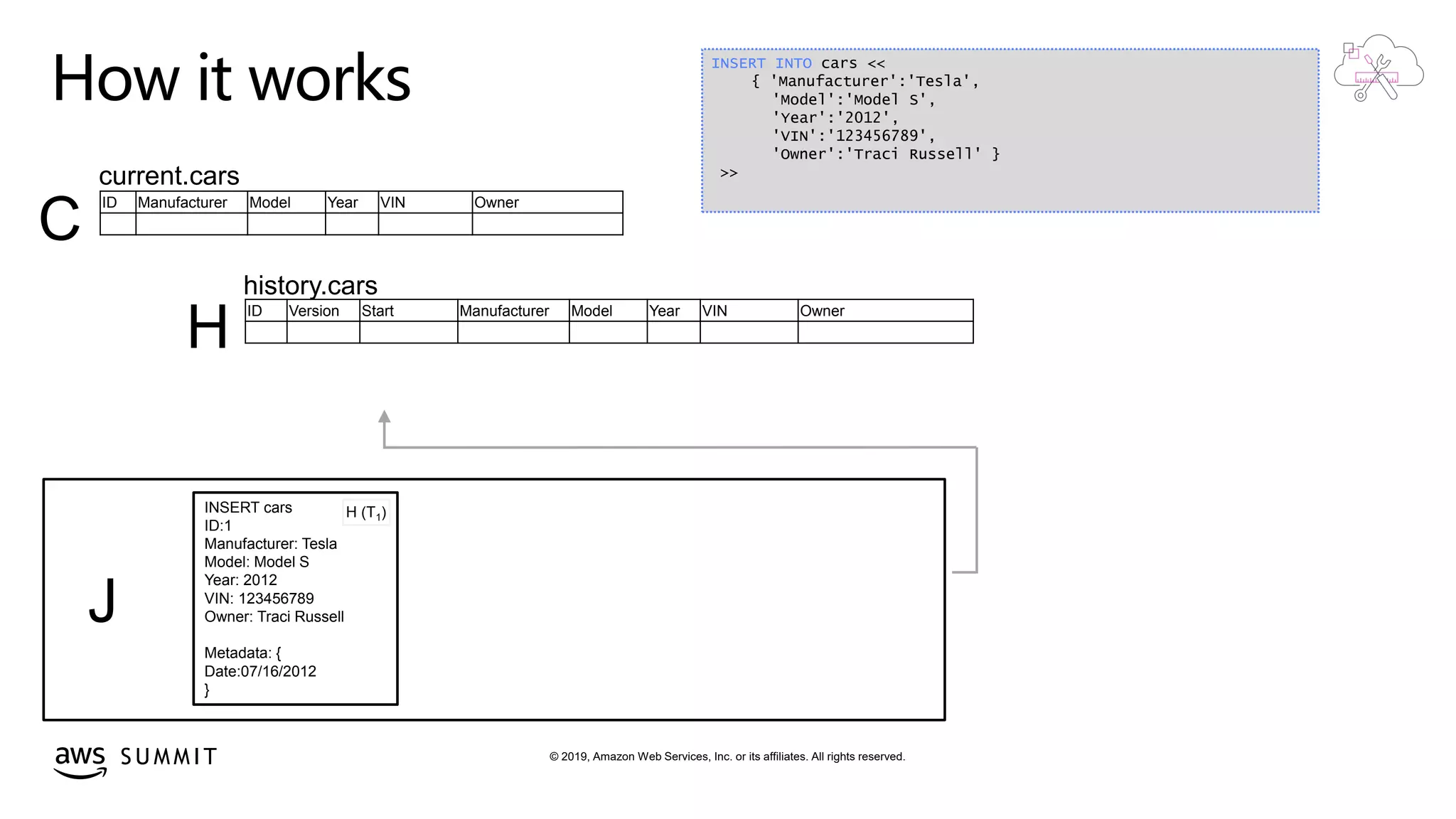This screenshot has height=819, width=1456.
Task: Click Start header in history.cars table
Action: coord(378,311)
